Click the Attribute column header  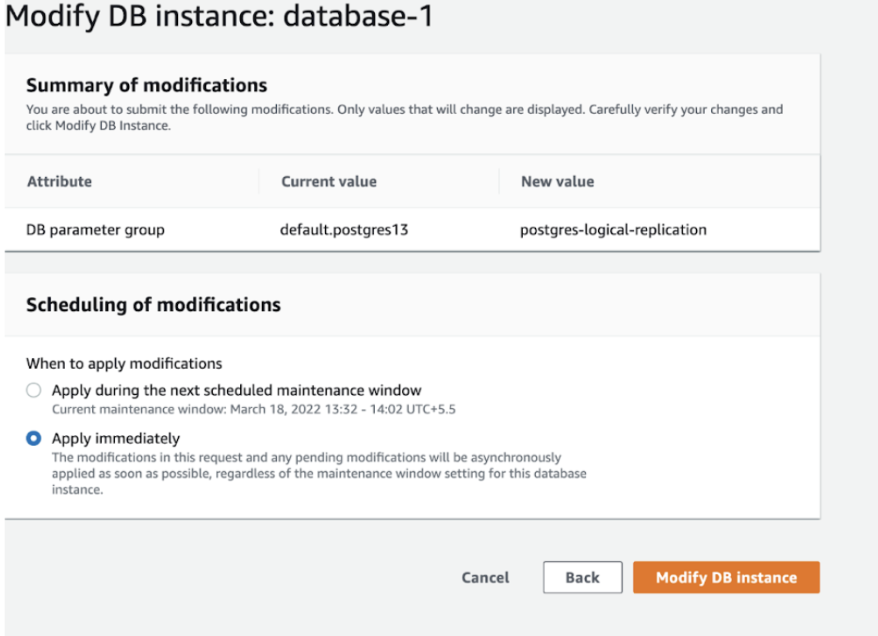click(59, 181)
